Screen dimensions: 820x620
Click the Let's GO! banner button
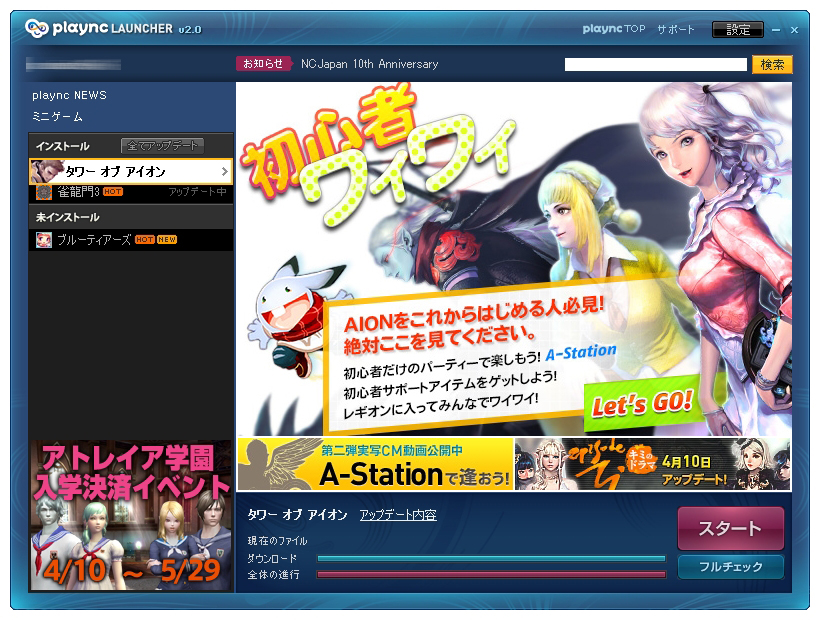click(x=642, y=403)
